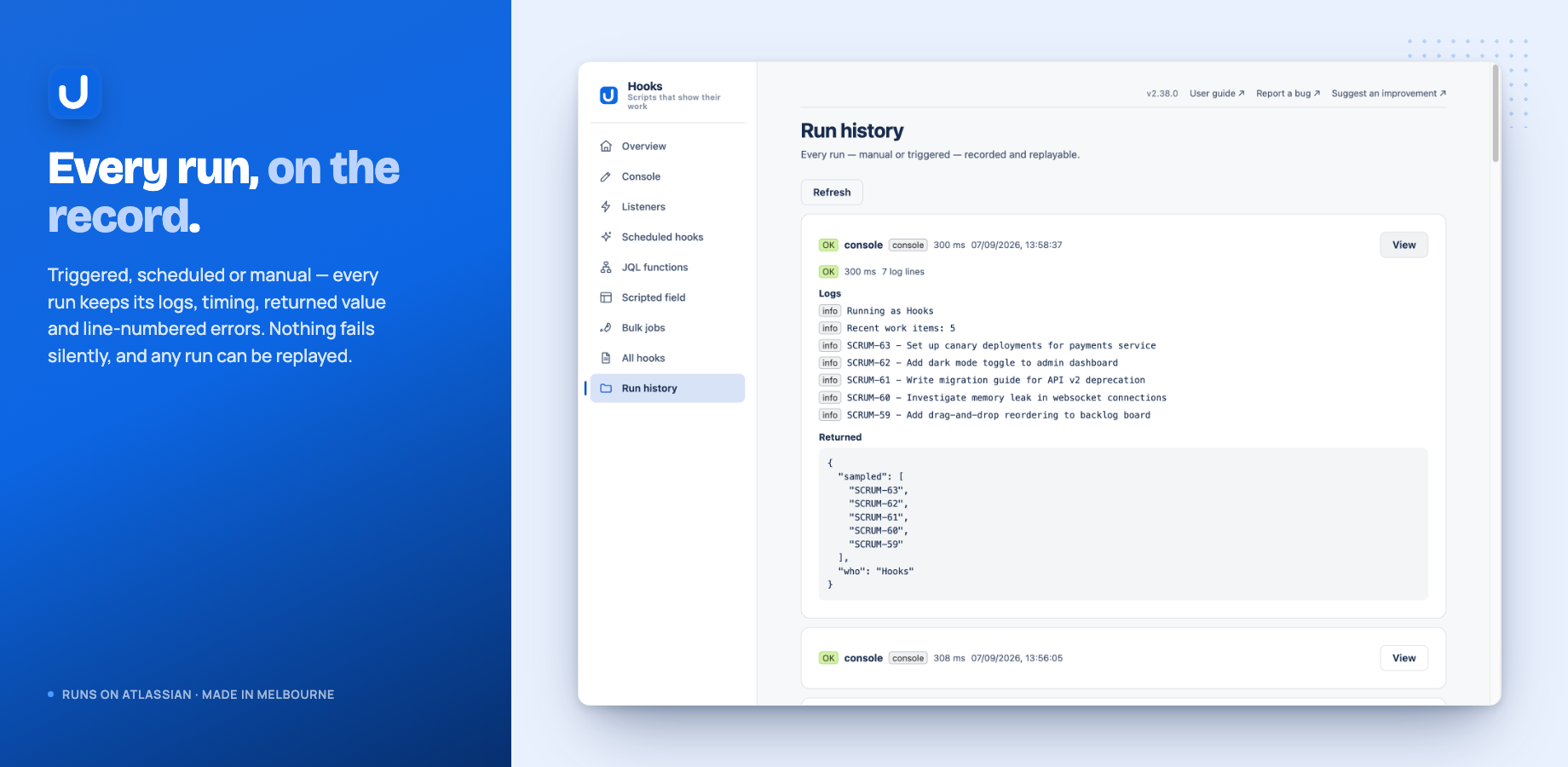Select Scheduled hooks in the sidebar
1568x767 pixels.
coord(667,237)
